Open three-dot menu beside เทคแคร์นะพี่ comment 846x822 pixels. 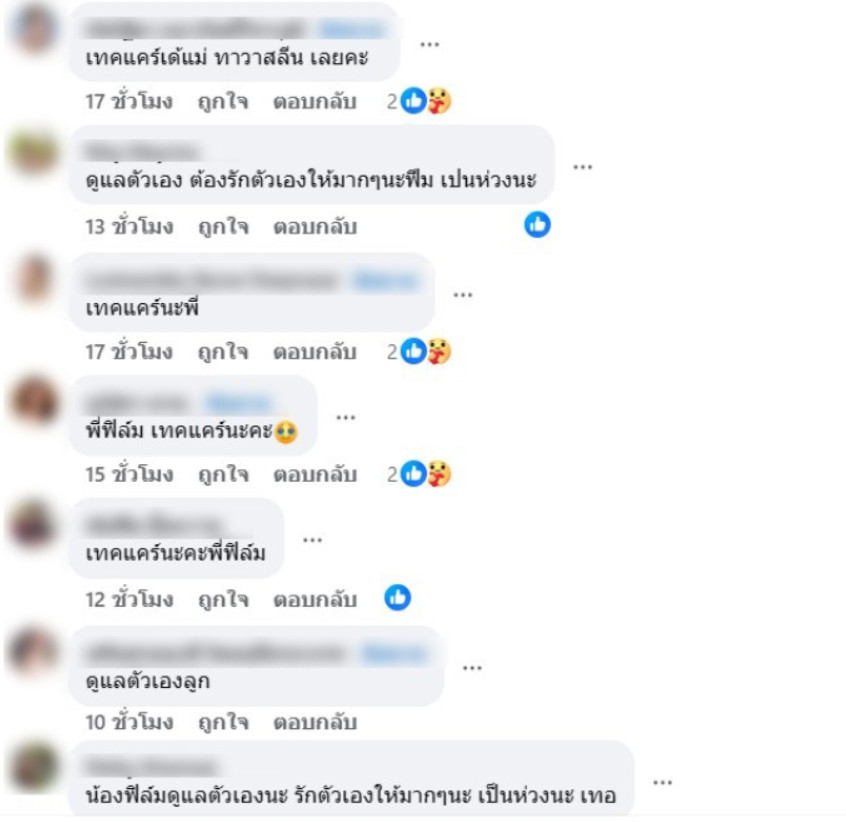pos(463,294)
